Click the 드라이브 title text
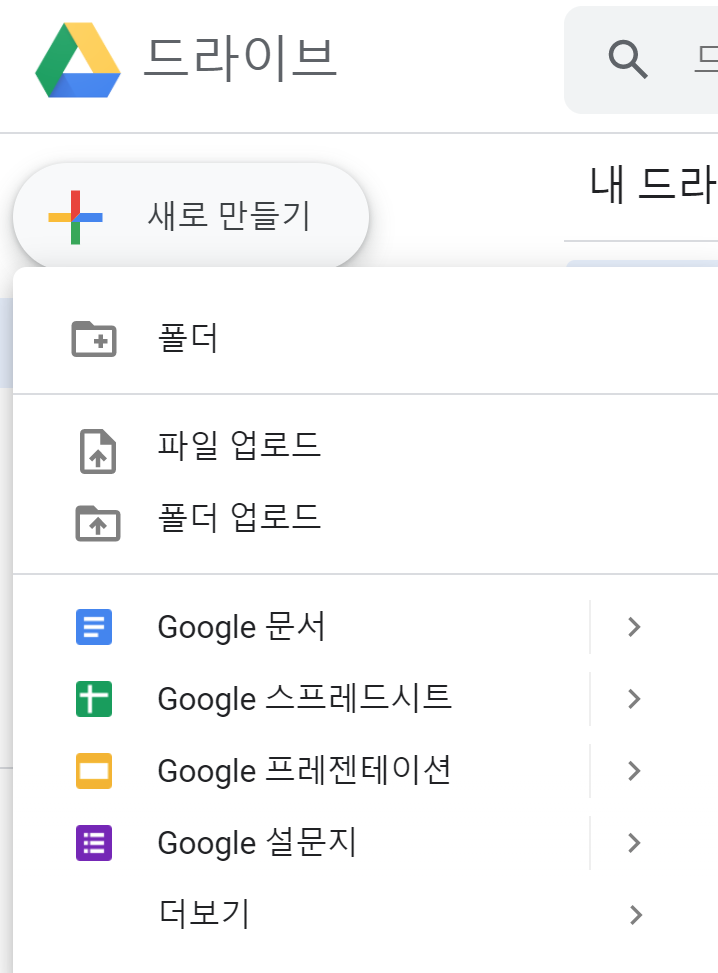This screenshot has height=973, width=718. click(240, 59)
